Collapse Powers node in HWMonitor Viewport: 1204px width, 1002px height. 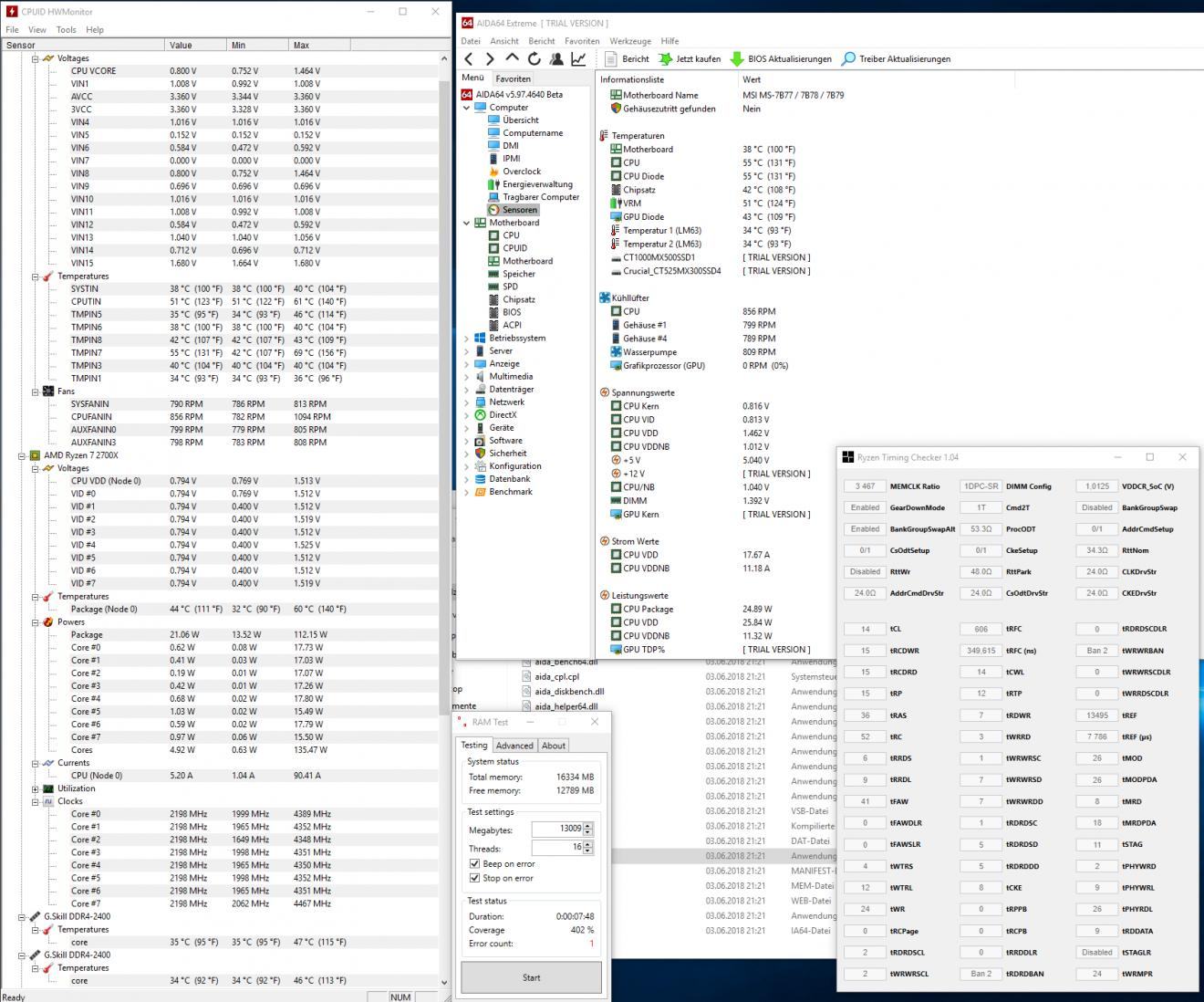tap(36, 622)
